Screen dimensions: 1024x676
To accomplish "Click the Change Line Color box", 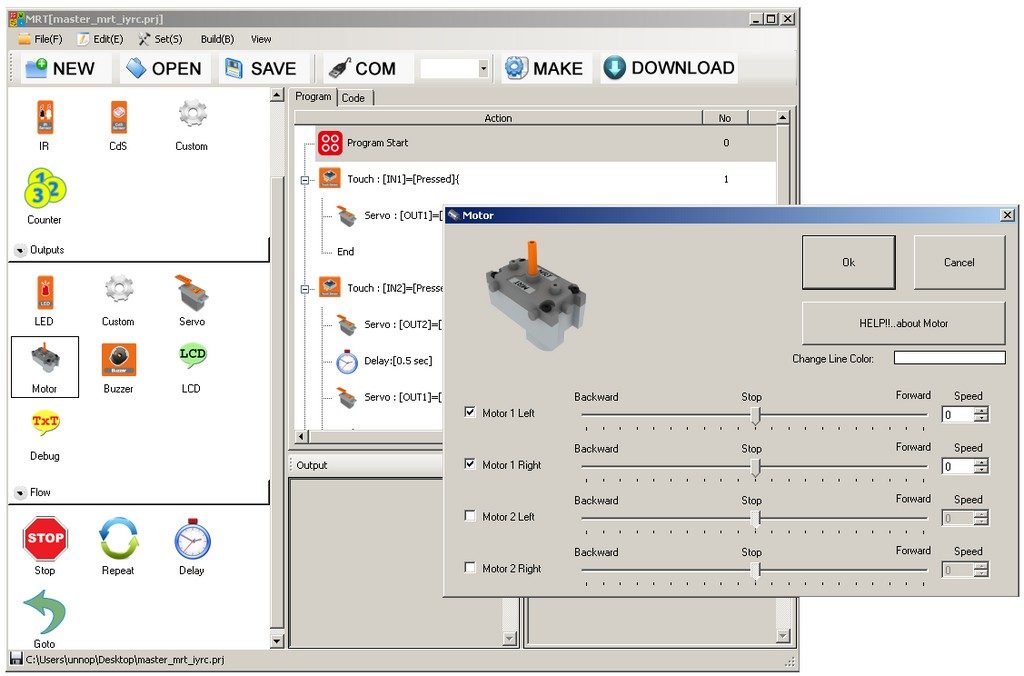I will (x=949, y=358).
